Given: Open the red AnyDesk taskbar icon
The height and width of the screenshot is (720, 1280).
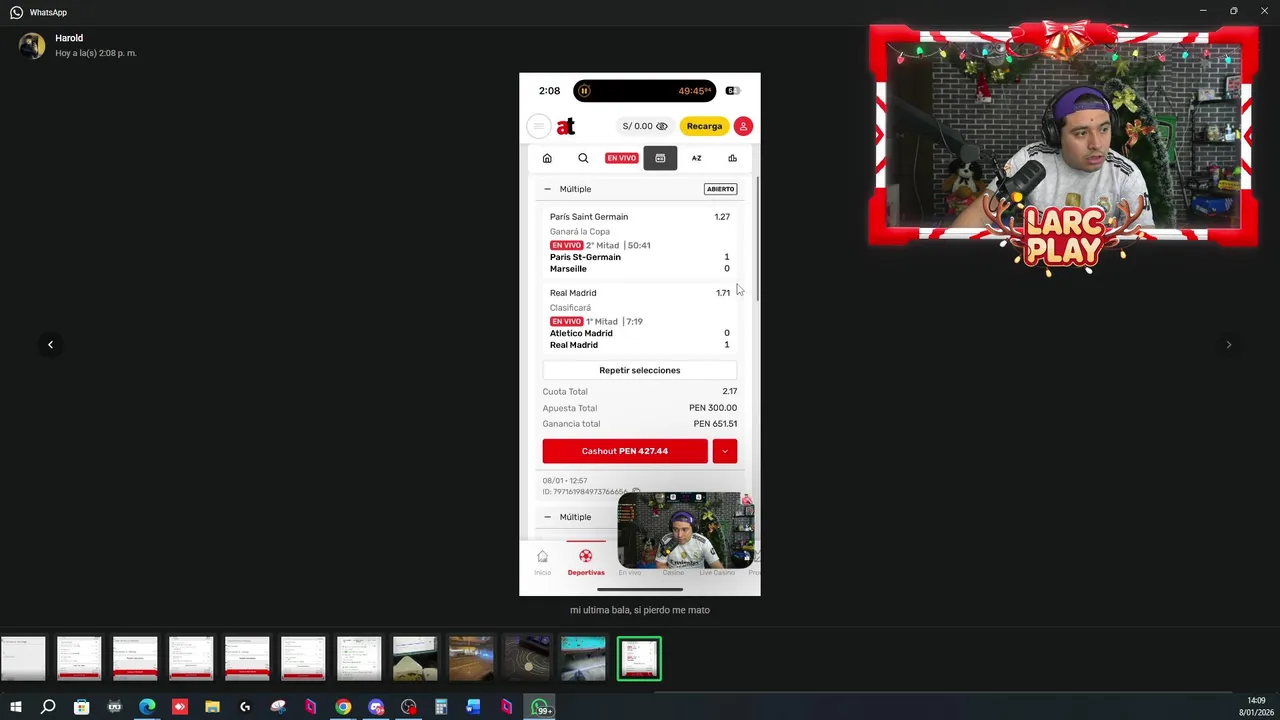Looking at the screenshot, I should click(x=180, y=707).
